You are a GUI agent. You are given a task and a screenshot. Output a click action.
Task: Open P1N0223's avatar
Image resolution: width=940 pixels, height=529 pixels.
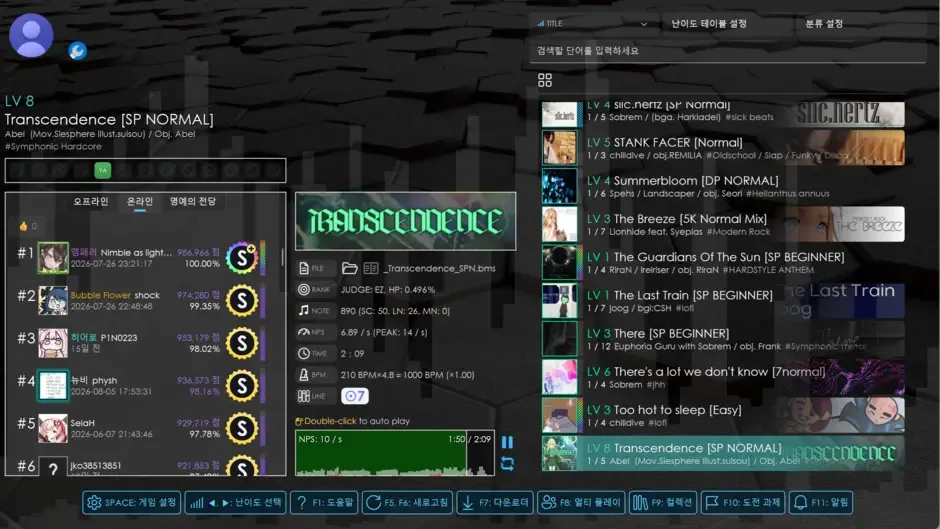pos(53,343)
